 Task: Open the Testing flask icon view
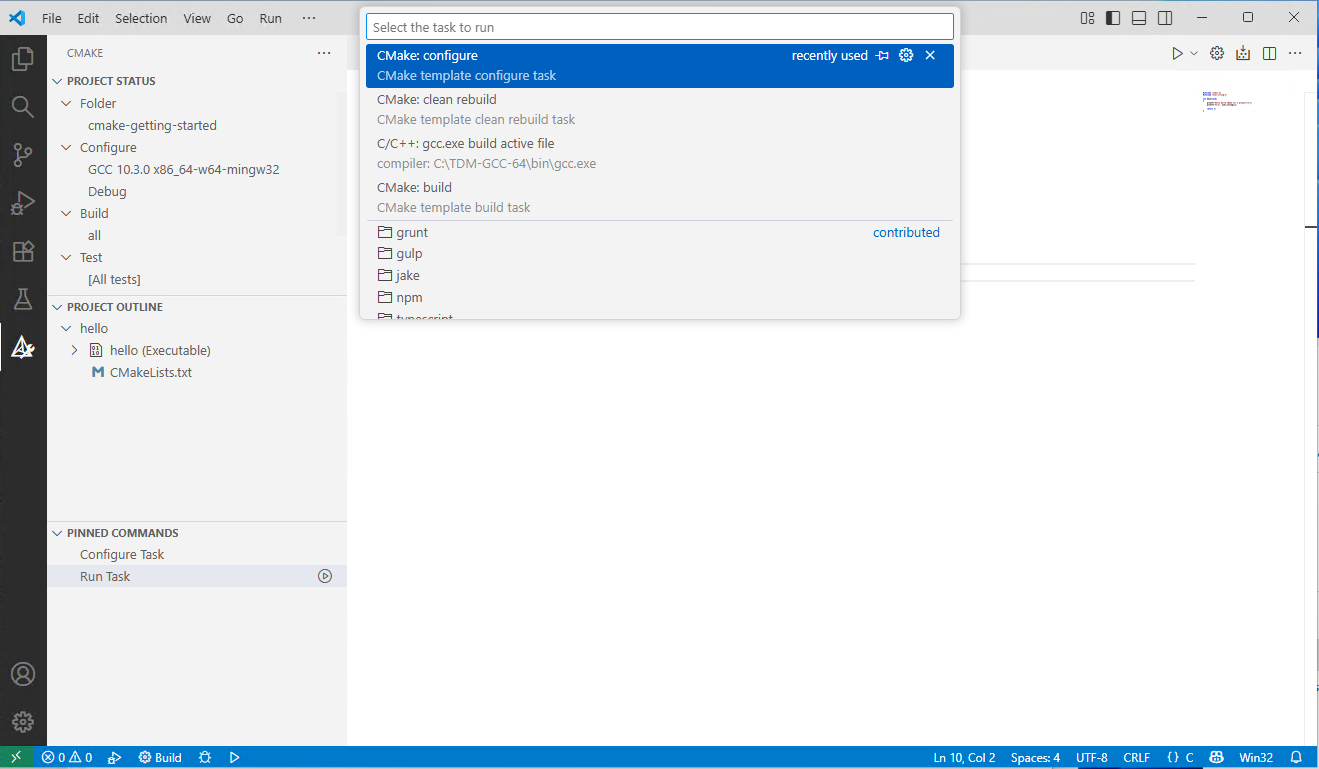23,299
